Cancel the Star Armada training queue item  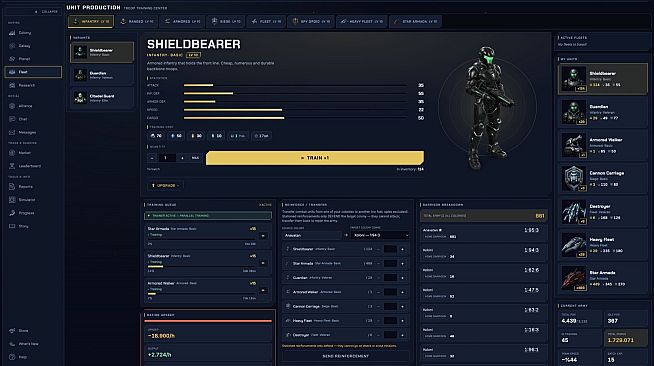[263, 236]
